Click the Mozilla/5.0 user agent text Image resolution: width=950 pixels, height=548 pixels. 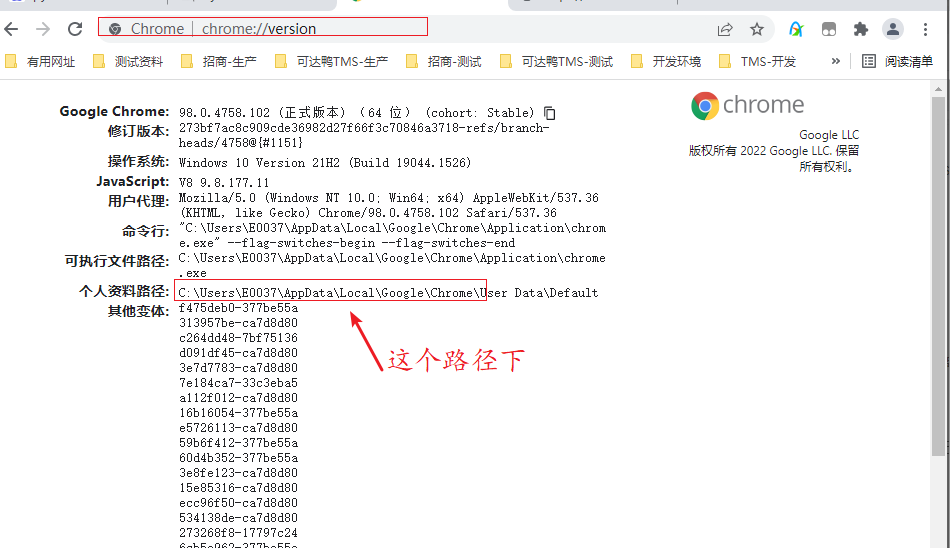tap(388, 205)
